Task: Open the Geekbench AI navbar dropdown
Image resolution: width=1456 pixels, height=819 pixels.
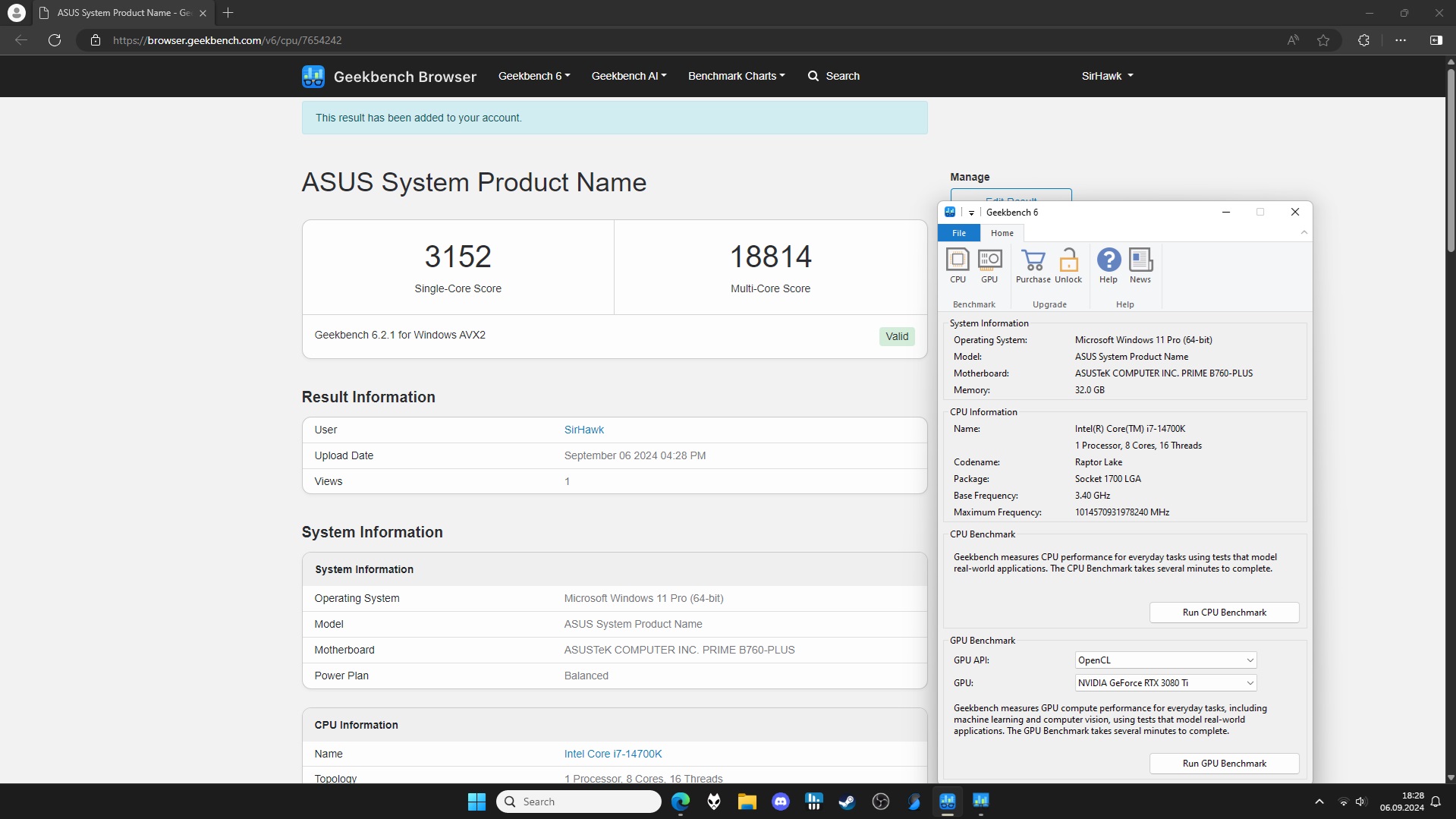Action: coord(629,76)
